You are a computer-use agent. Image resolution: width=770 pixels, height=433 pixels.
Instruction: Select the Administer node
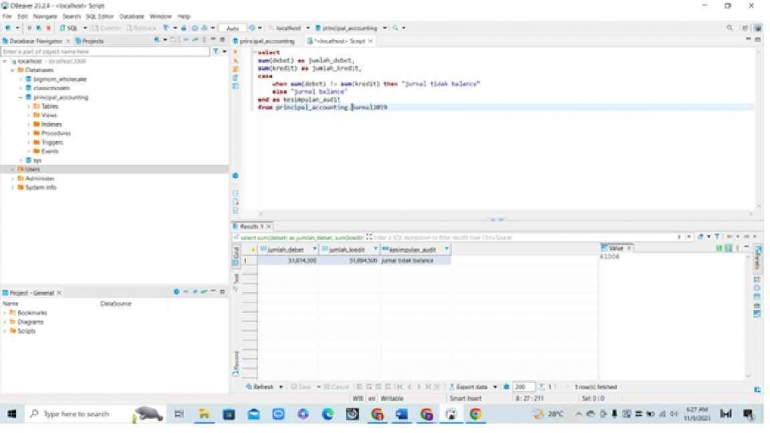39,178
